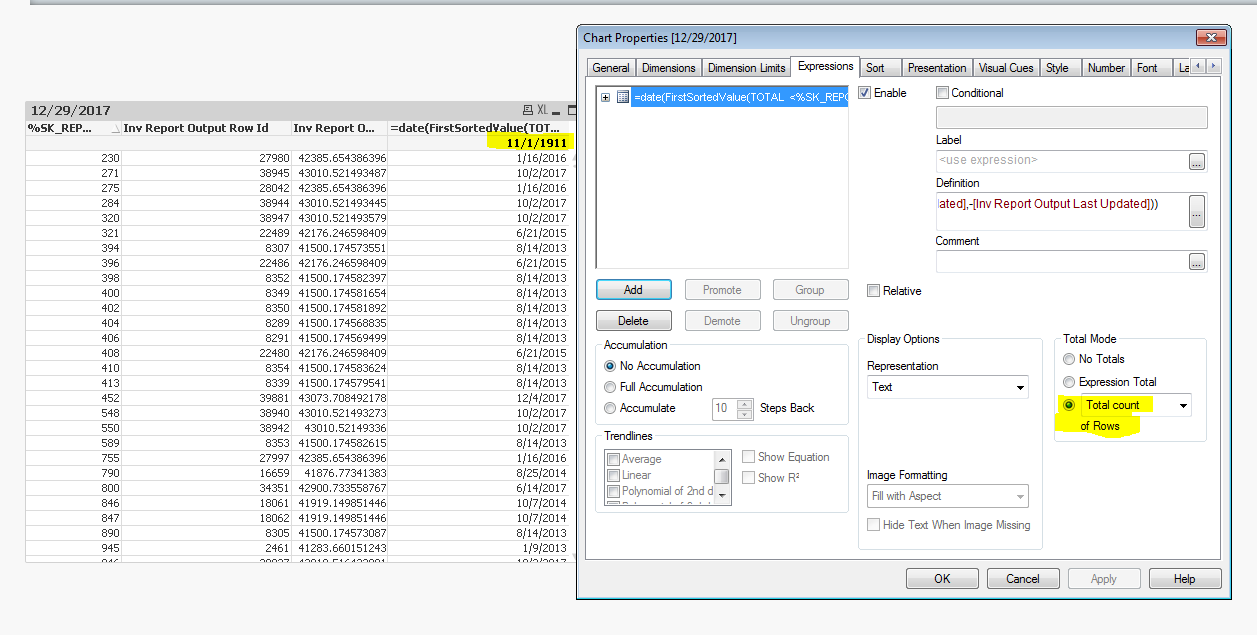The width and height of the screenshot is (1257, 635).
Task: Click the Group button
Action: [810, 290]
